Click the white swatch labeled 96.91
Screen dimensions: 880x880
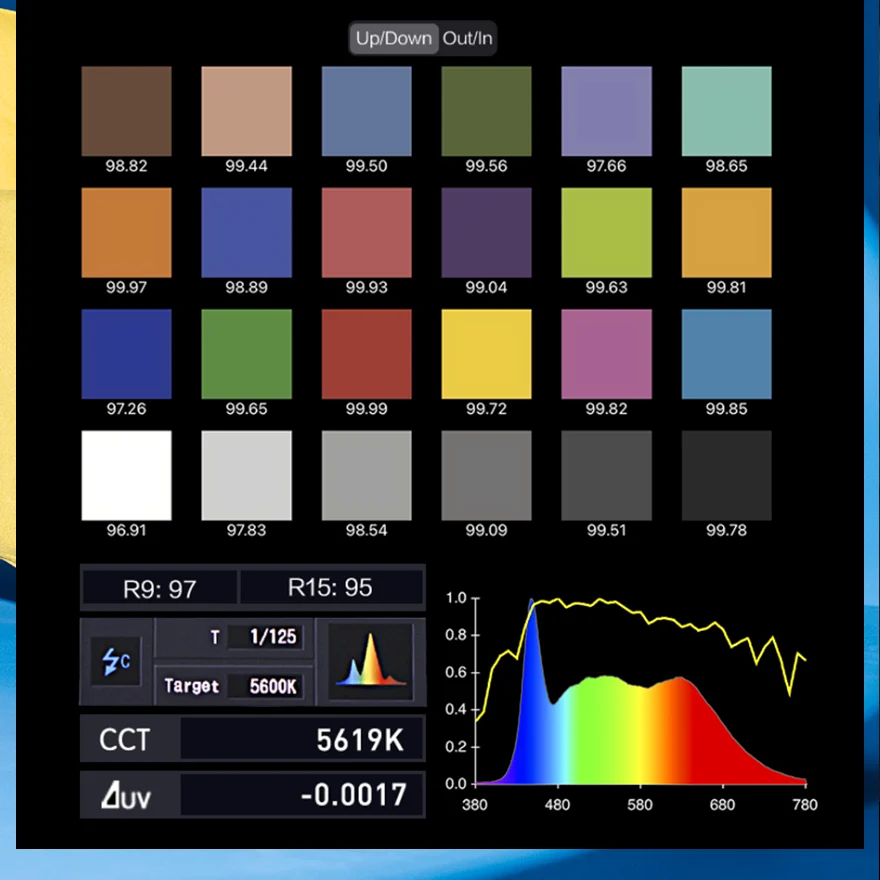tap(126, 475)
